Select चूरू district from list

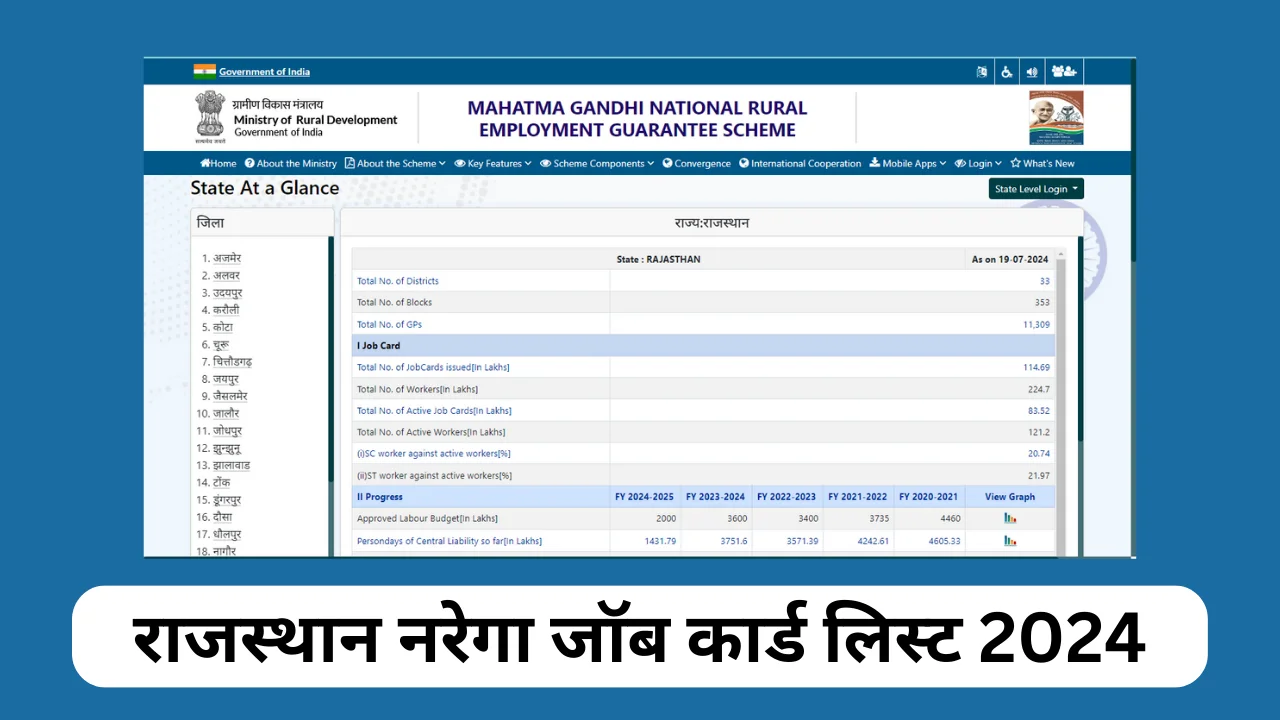[x=222, y=345]
